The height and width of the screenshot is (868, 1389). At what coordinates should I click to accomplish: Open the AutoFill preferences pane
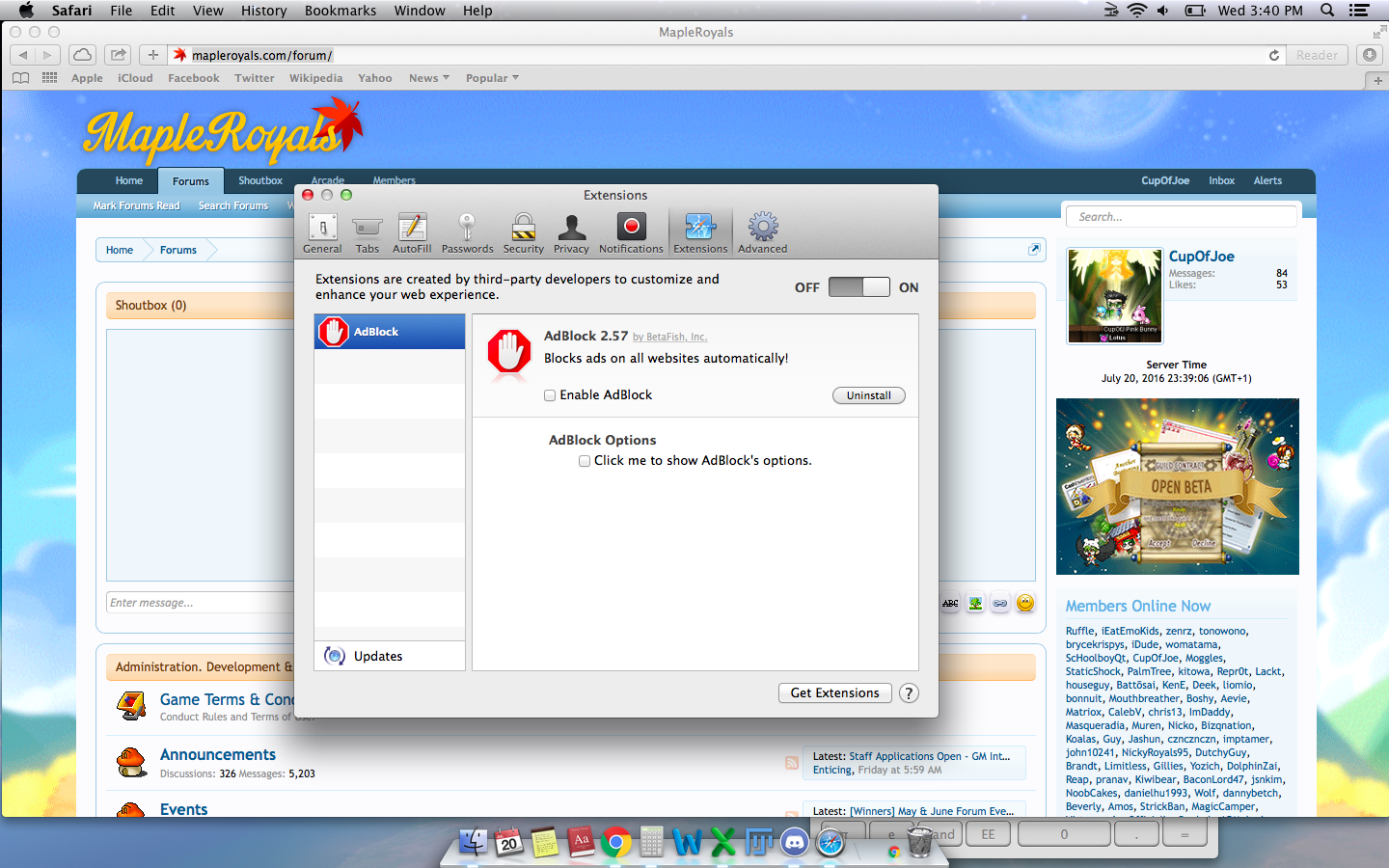point(412,233)
